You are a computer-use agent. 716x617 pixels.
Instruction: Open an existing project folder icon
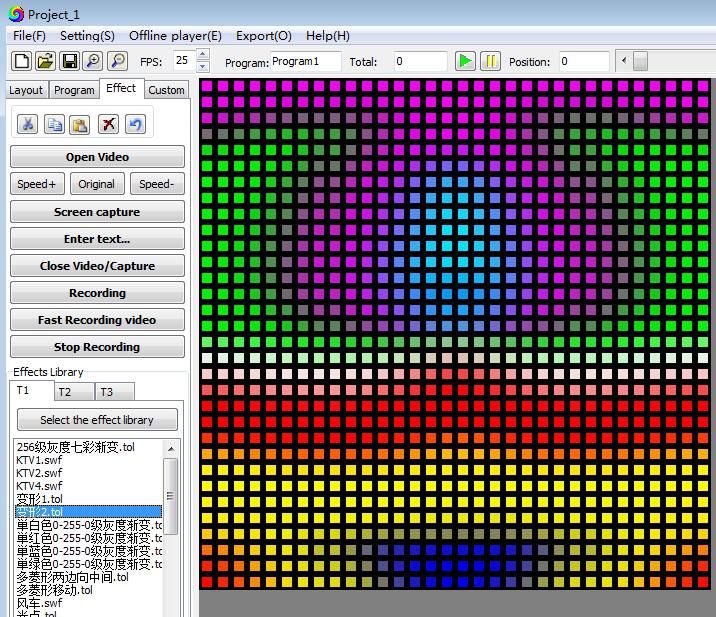pyautogui.click(x=45, y=61)
